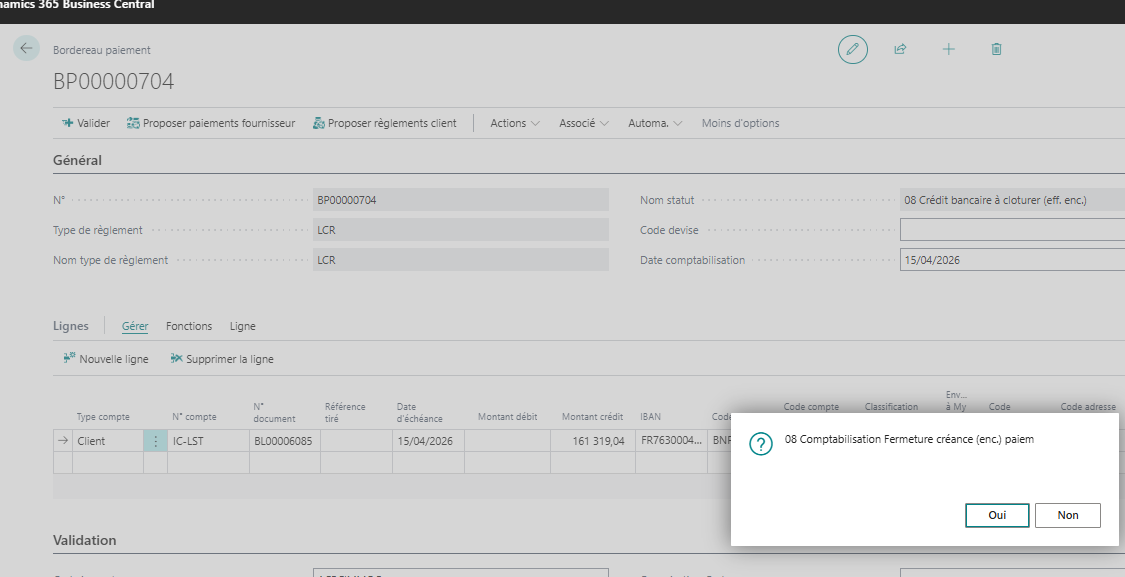Click Proposer règlements client

[384, 123]
